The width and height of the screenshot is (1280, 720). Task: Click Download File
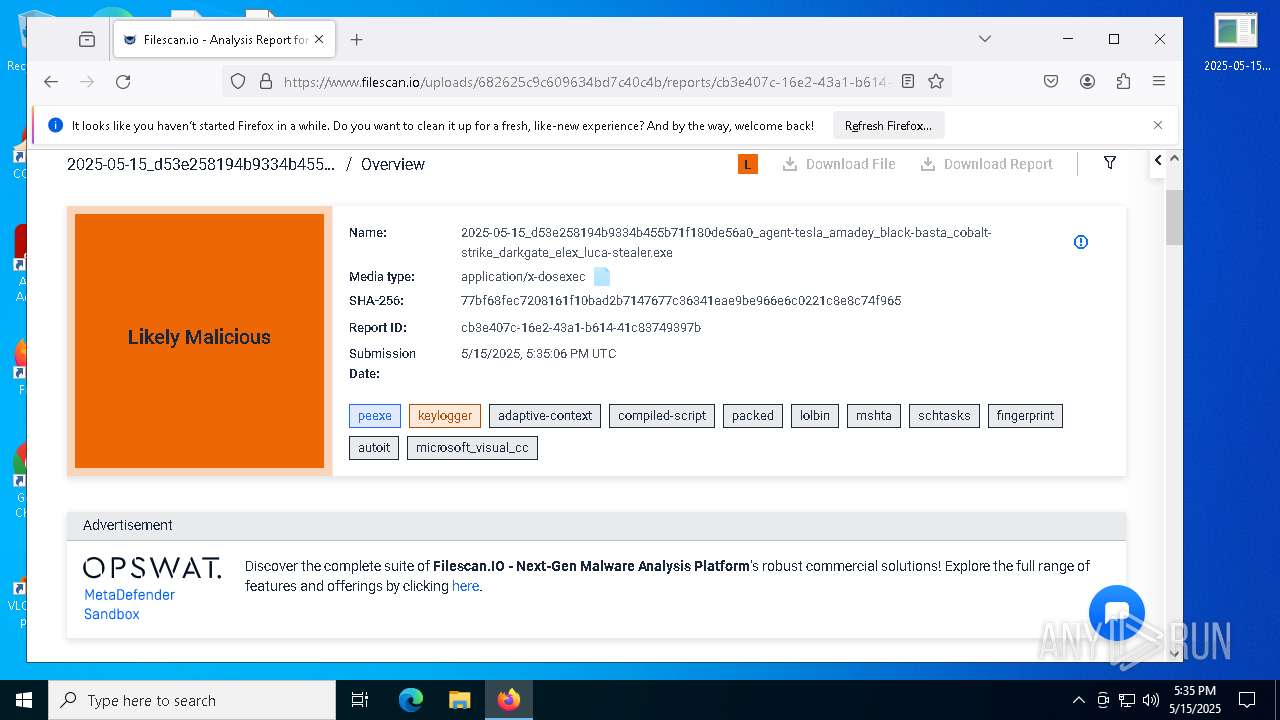tap(839, 164)
